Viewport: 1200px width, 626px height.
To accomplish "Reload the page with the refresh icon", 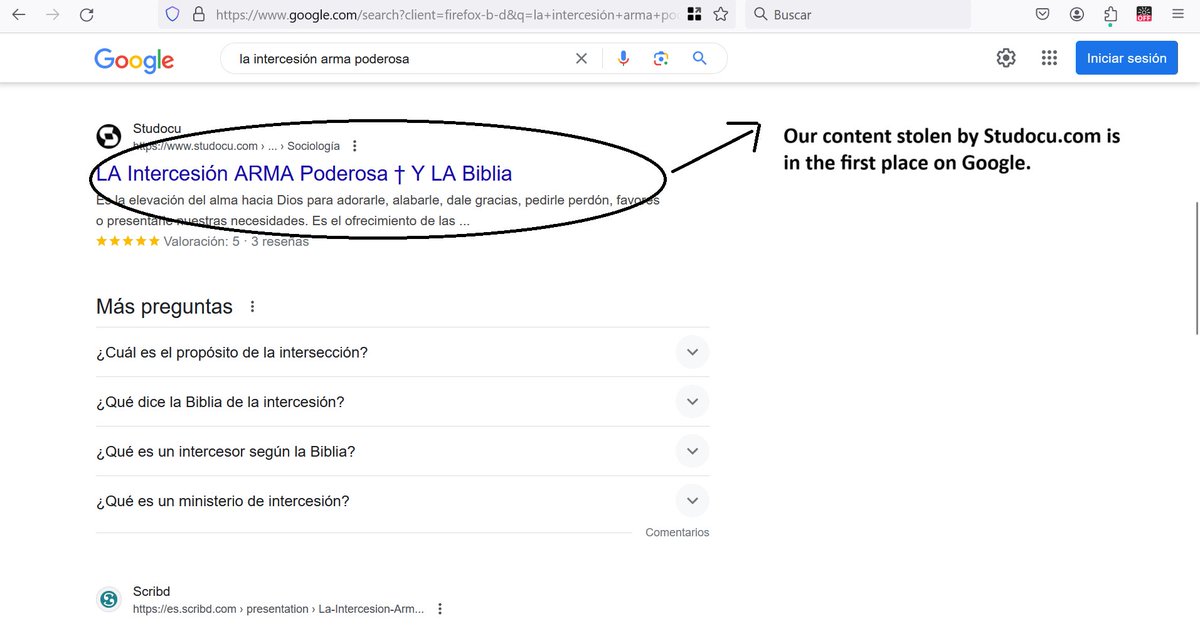I will [87, 15].
